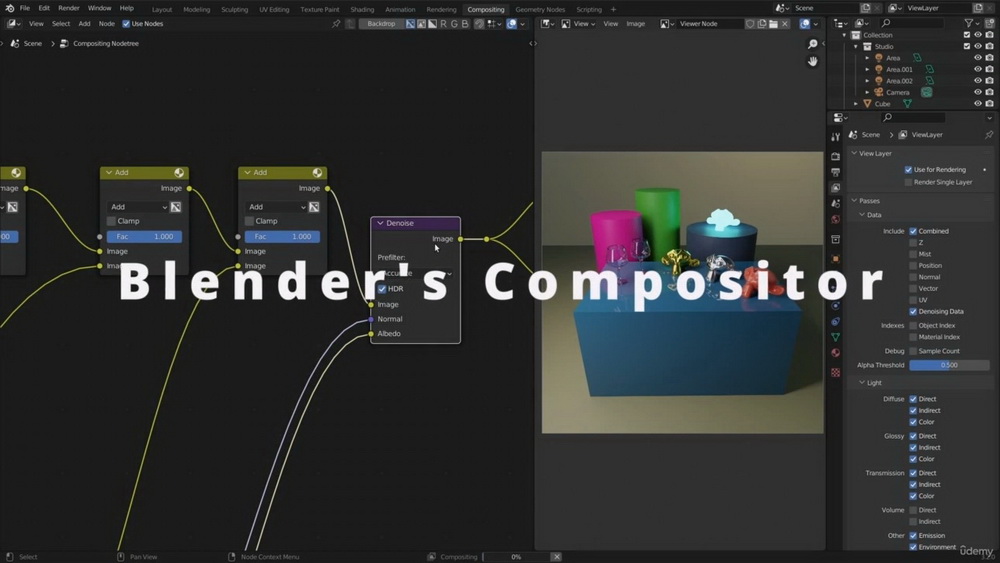This screenshot has width=1000, height=563.
Task: Create new image beside Viewer Node
Action: coord(761,24)
